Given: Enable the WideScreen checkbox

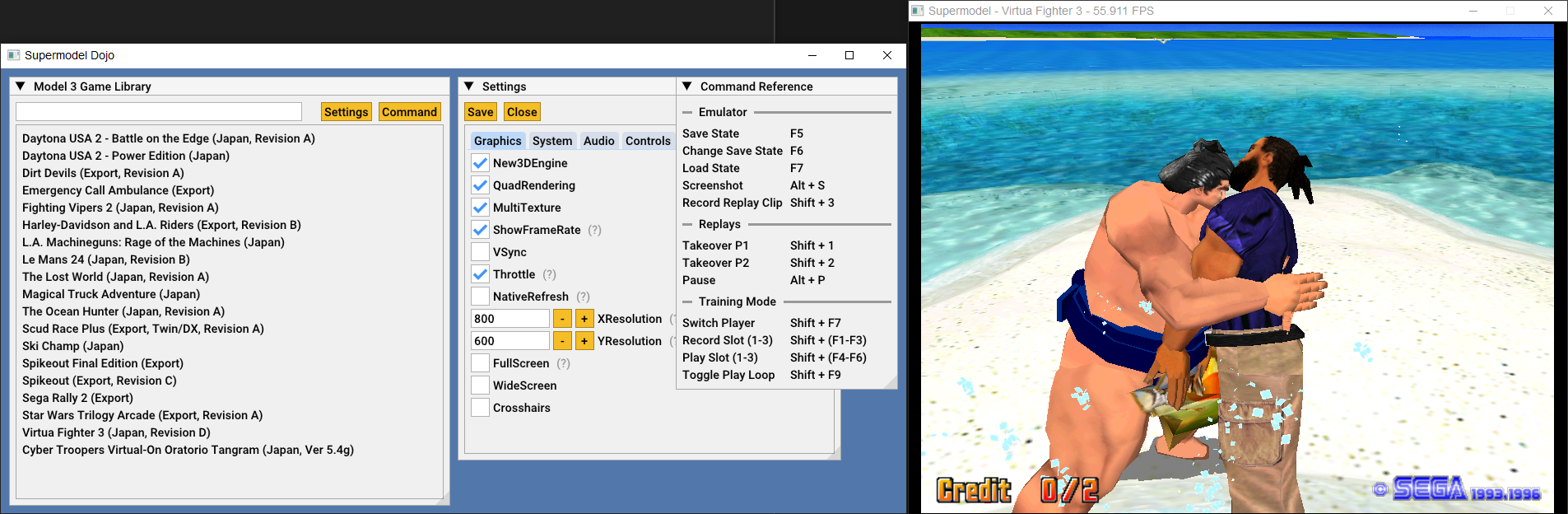Looking at the screenshot, I should pos(481,385).
